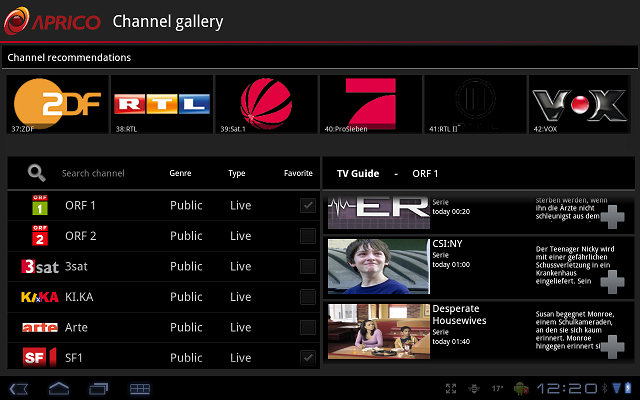Tap the Android robot notification icon

click(521, 389)
